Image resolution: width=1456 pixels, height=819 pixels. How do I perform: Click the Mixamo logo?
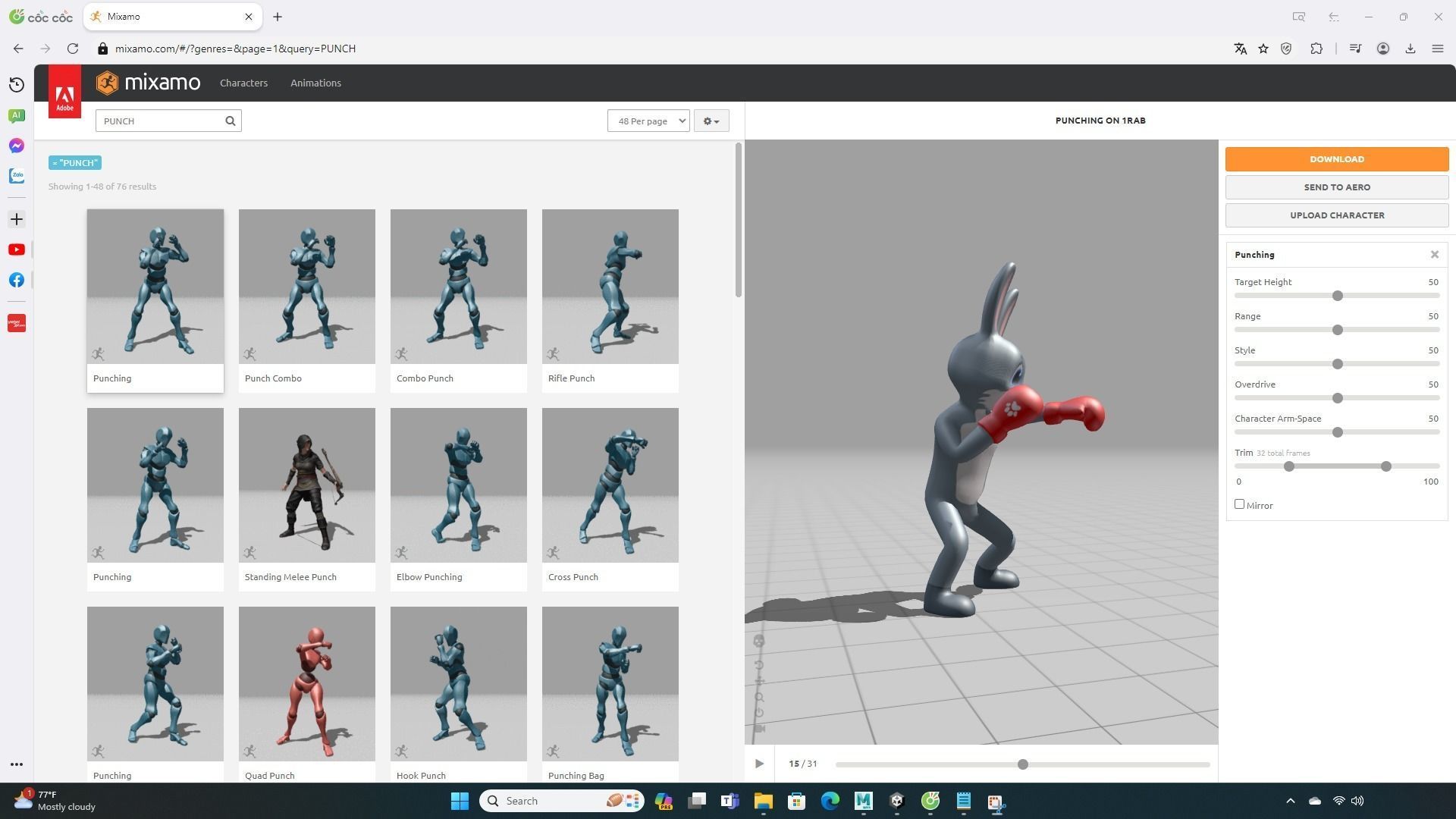tap(149, 83)
